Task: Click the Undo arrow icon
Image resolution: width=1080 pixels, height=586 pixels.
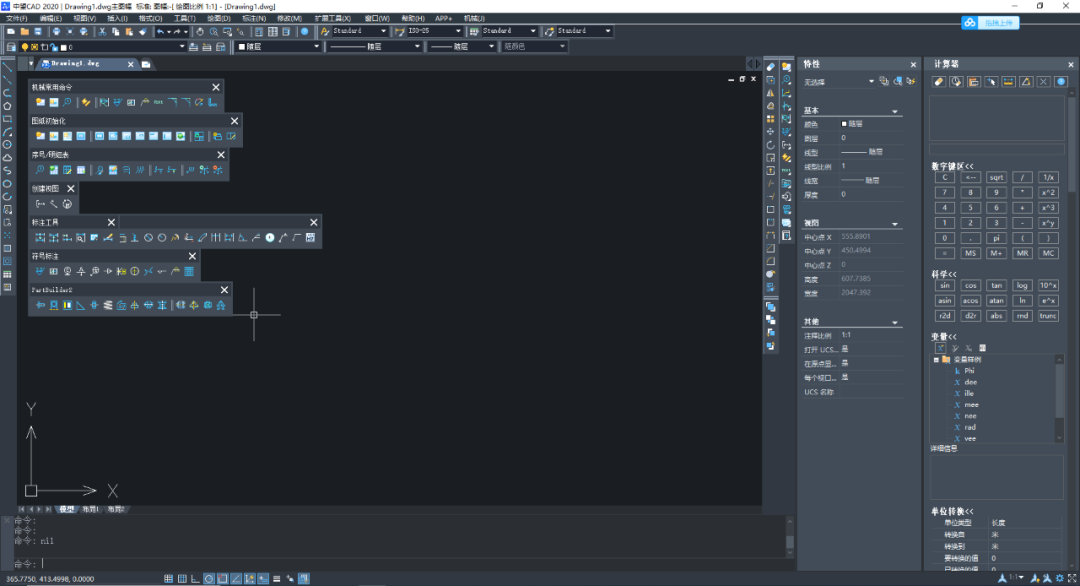Action: coord(160,32)
